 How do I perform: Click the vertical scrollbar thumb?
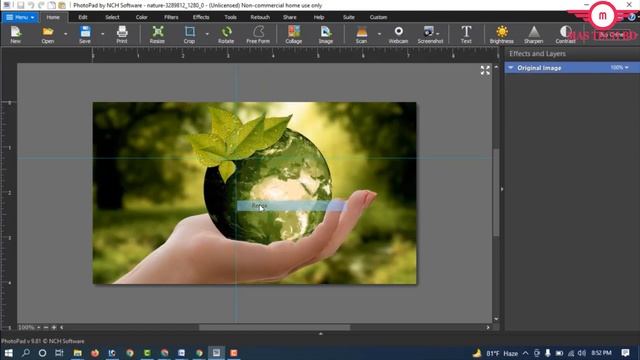point(496,192)
